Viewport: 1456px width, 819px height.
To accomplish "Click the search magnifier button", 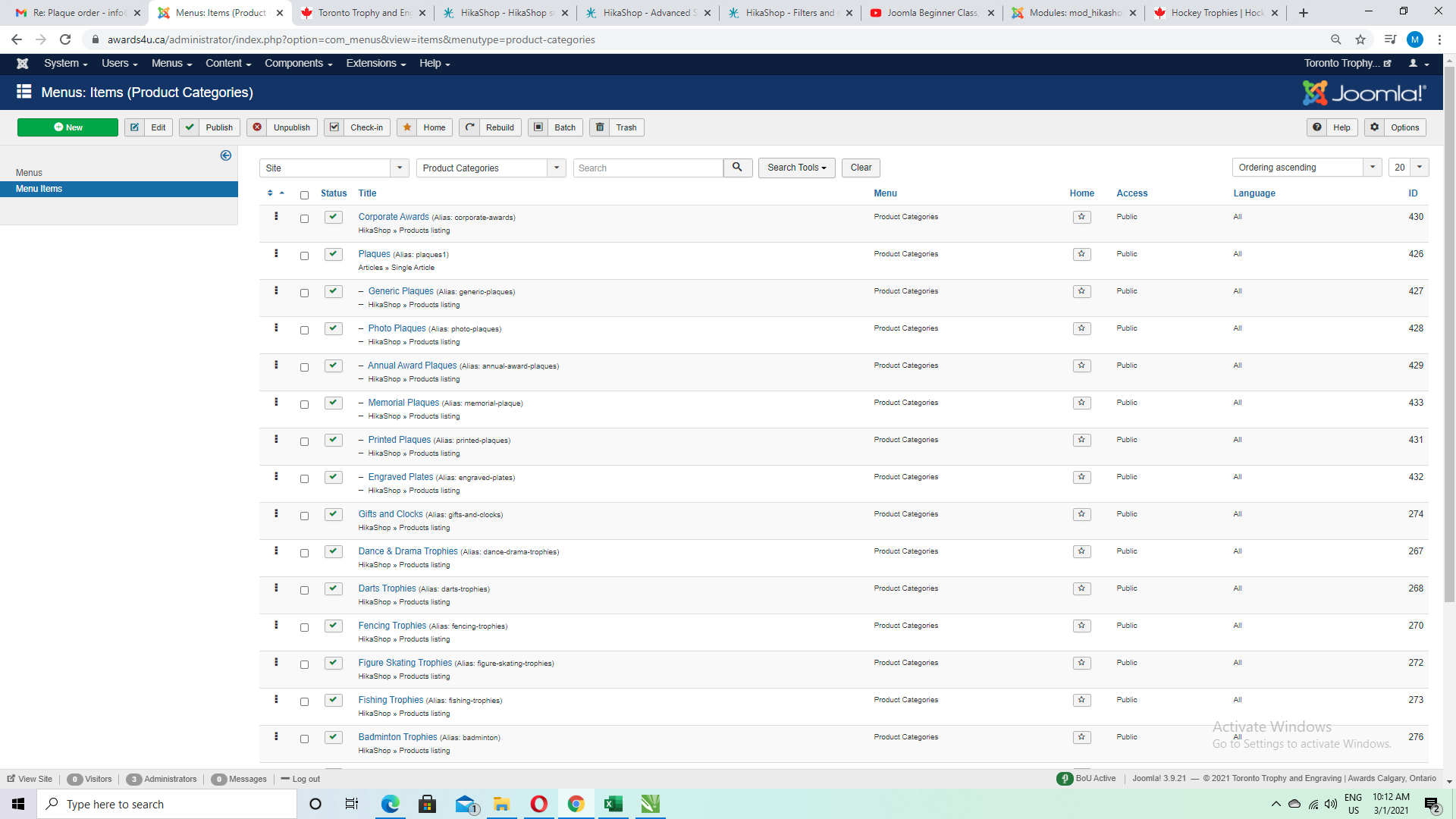I will pyautogui.click(x=737, y=168).
